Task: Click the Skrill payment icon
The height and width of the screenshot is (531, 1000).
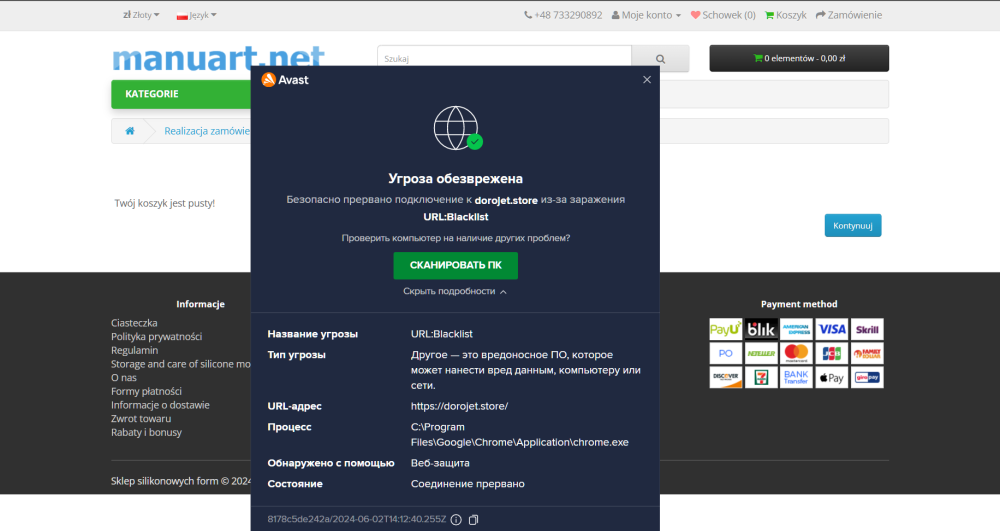Action: [867, 330]
